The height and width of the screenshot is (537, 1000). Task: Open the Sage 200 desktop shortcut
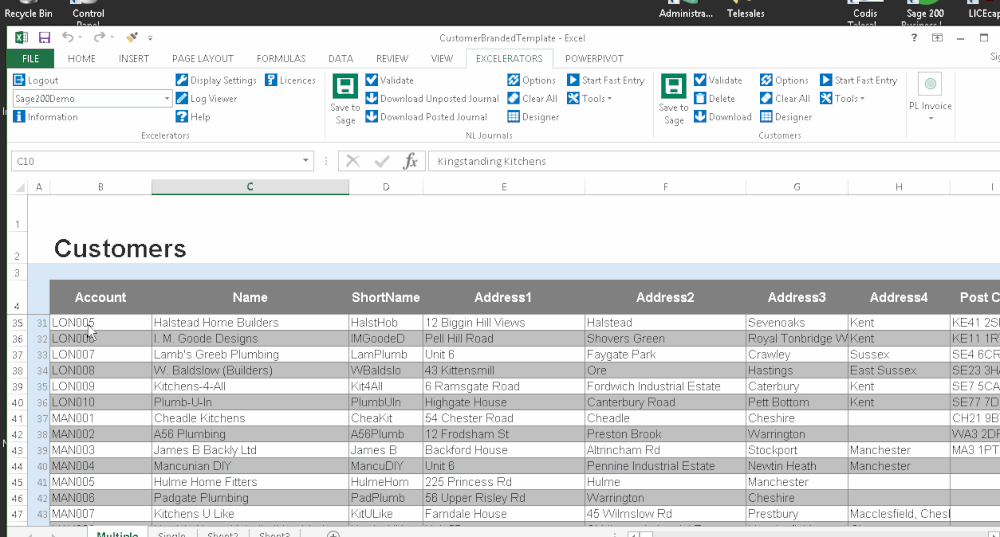pos(925,13)
